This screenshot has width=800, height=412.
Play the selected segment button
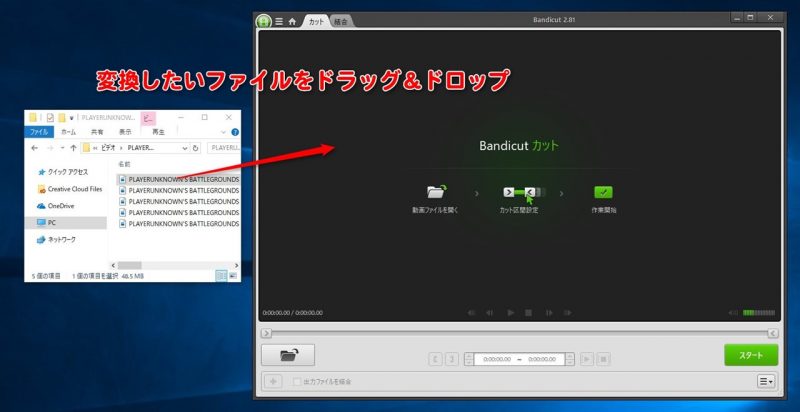[x=587, y=359]
